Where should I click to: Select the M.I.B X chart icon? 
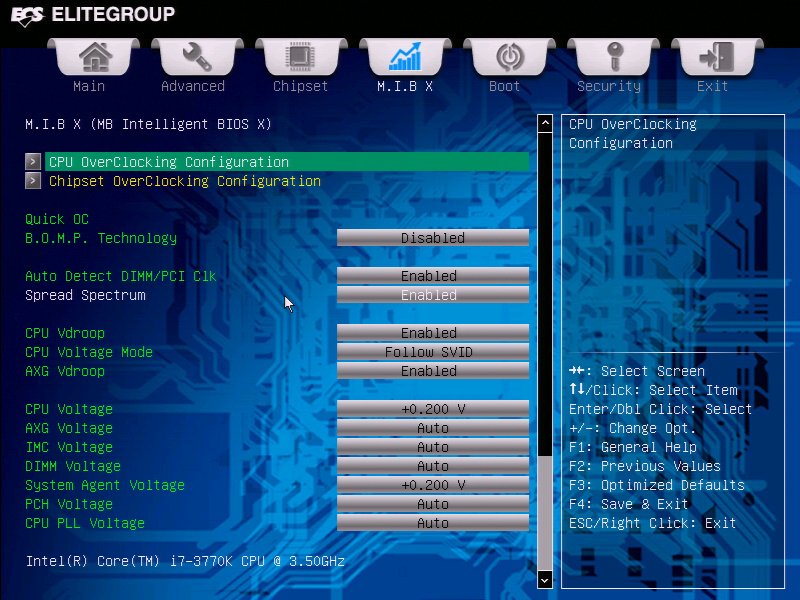tap(404, 58)
